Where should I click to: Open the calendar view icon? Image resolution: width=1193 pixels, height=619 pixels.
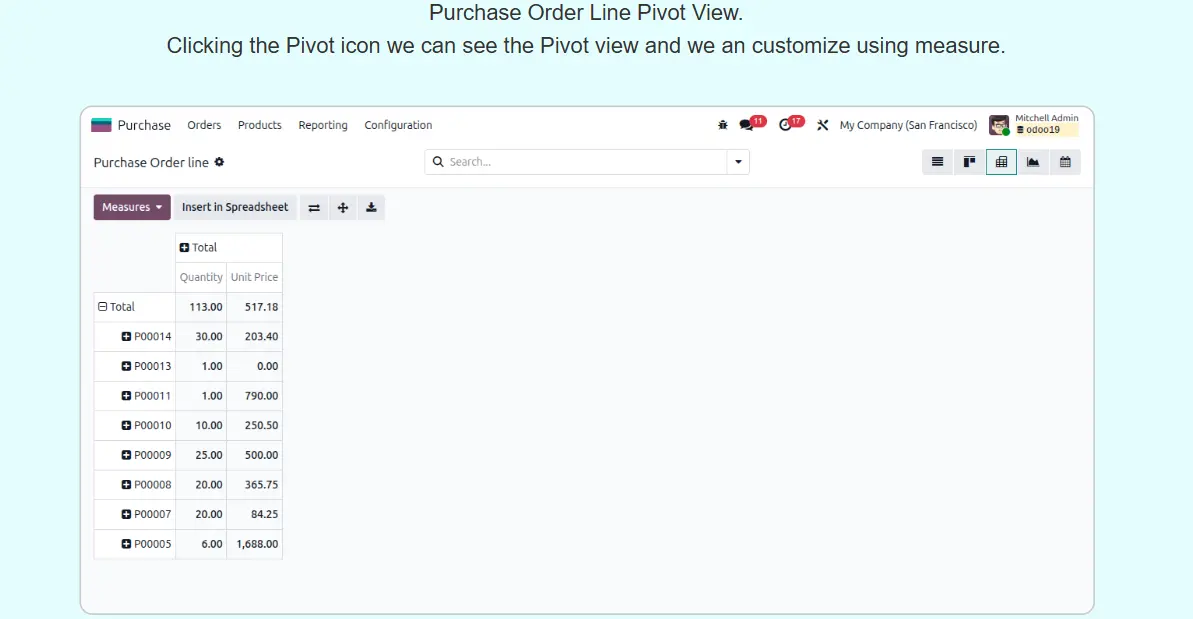pos(1065,162)
